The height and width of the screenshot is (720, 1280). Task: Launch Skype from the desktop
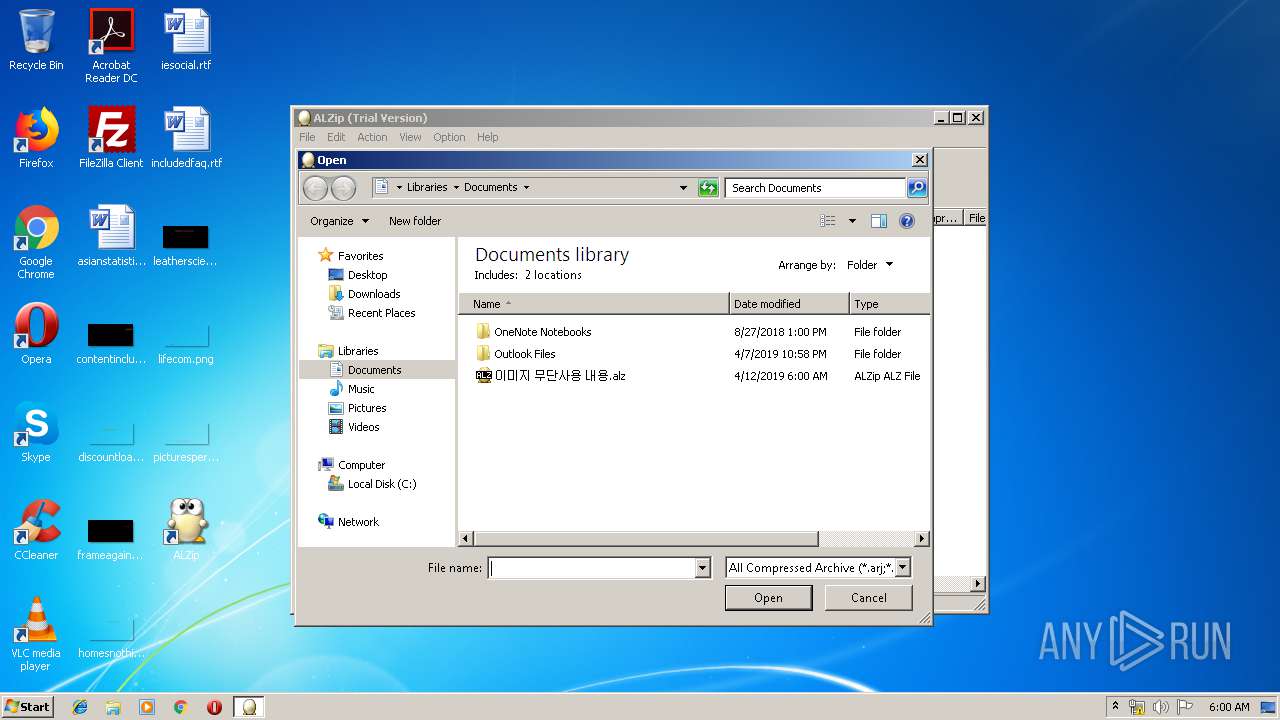tap(36, 432)
